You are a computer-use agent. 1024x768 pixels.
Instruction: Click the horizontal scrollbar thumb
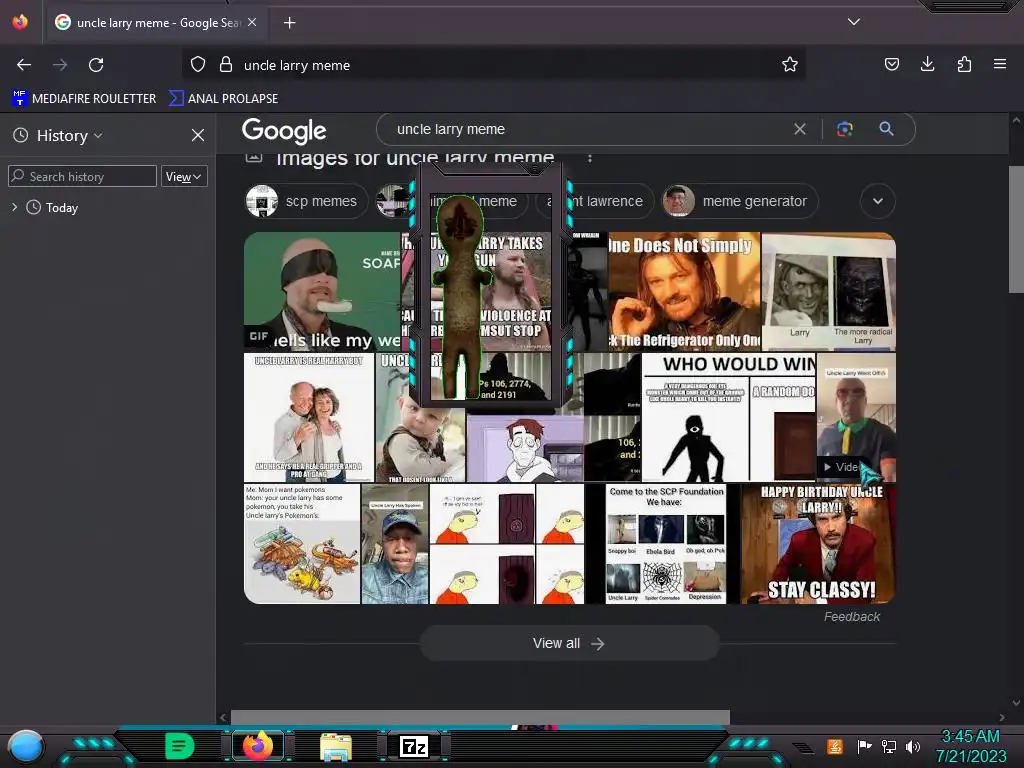(480, 717)
